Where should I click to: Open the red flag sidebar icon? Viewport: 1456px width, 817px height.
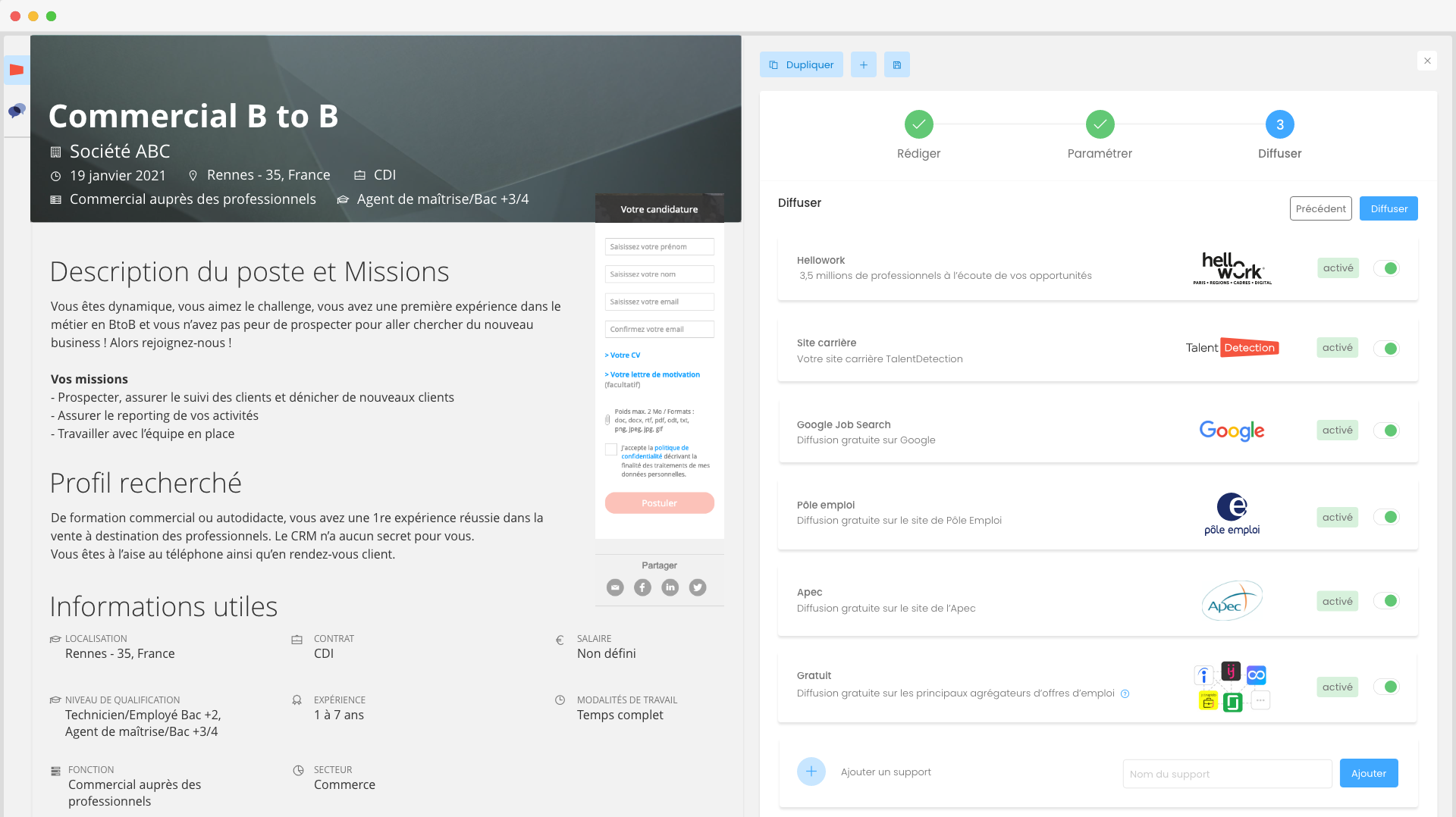[17, 70]
